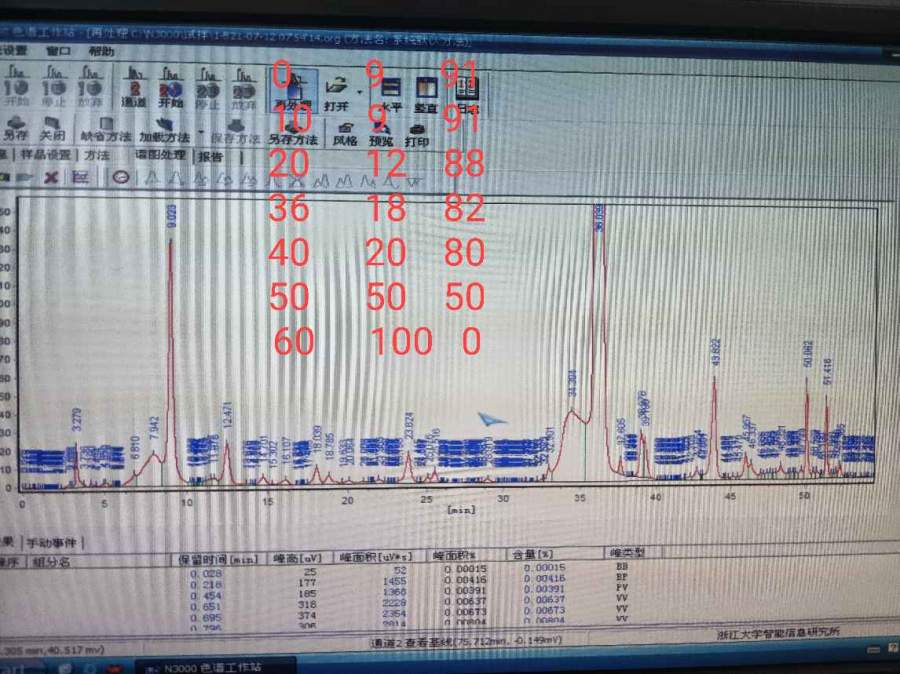900x674 pixels.
Task: Expand the dropdown arrow beside 打开
Action: tap(360, 91)
